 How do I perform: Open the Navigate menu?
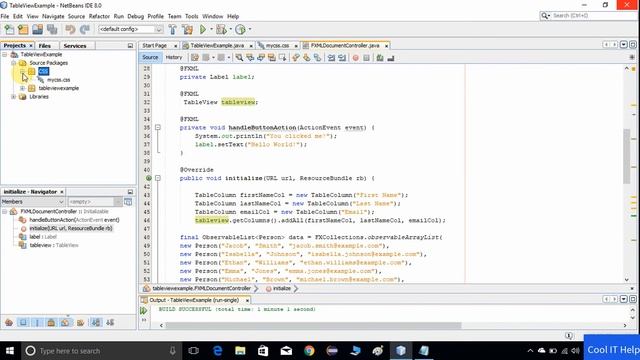click(53, 16)
